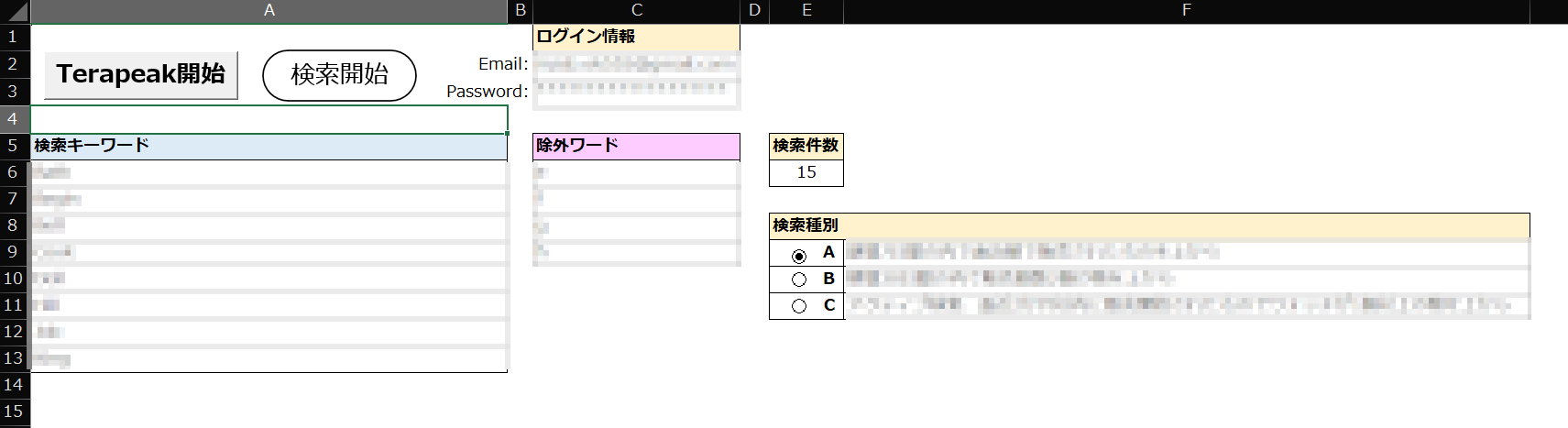1568x428 pixels.
Task: Select column B header
Action: pyautogui.click(x=521, y=11)
